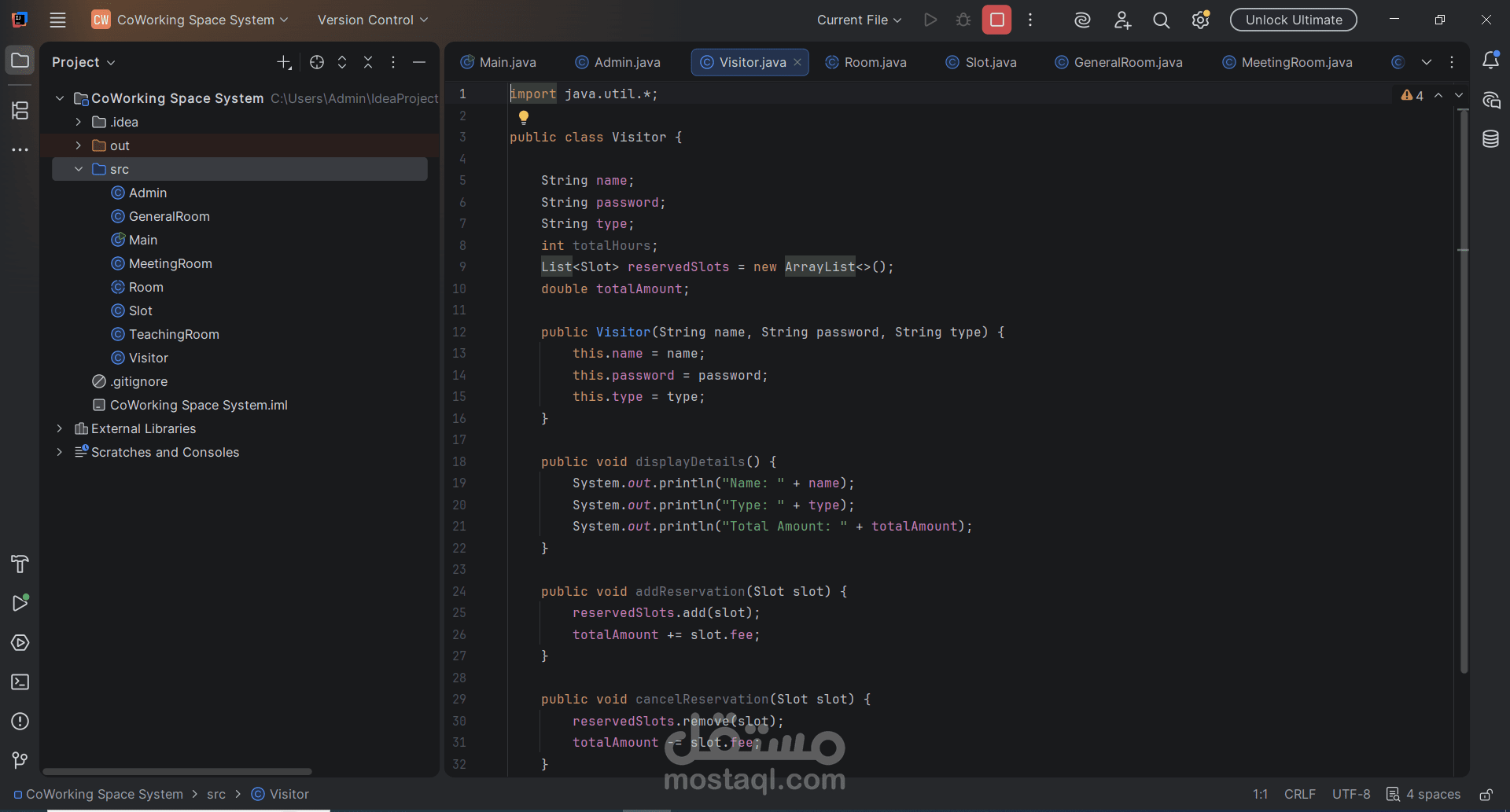Open the Git version control tool window
The width and height of the screenshot is (1510, 812).
[20, 760]
